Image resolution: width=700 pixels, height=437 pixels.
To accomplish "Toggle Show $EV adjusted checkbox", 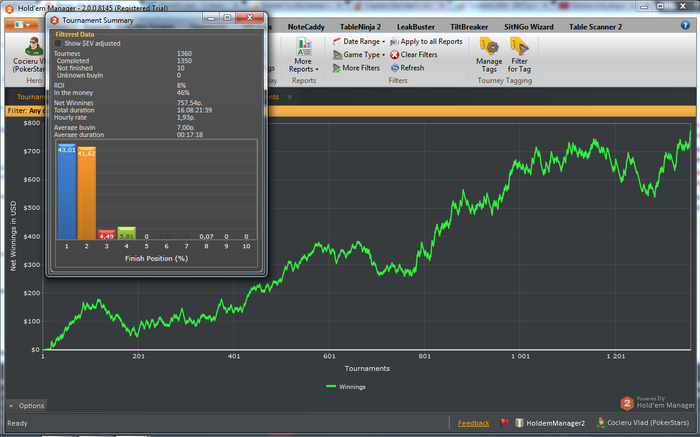I will [58, 43].
